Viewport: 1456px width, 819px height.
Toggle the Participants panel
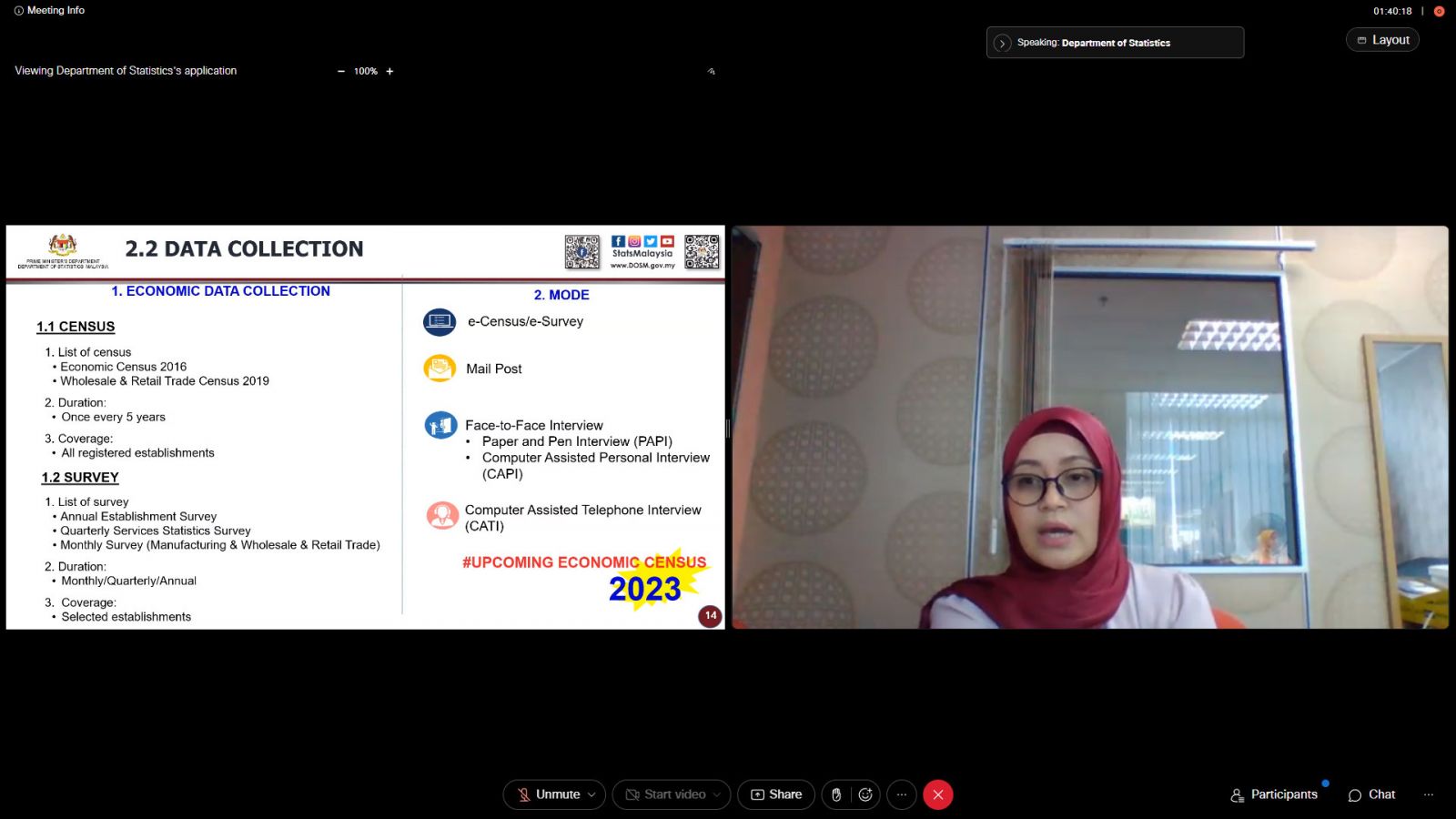1274,794
